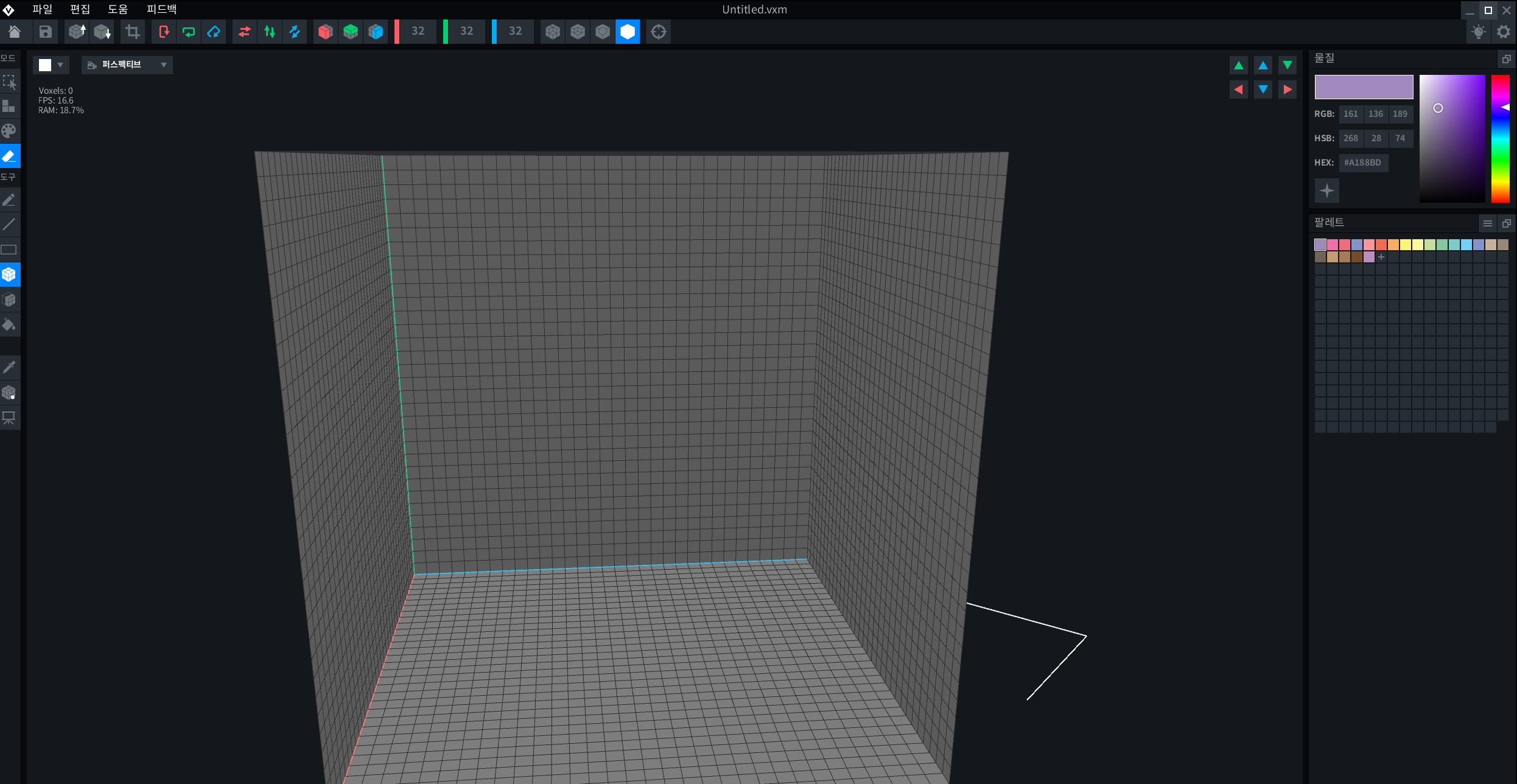
Task: Click the crop volume icon in toolbar
Action: [x=132, y=32]
